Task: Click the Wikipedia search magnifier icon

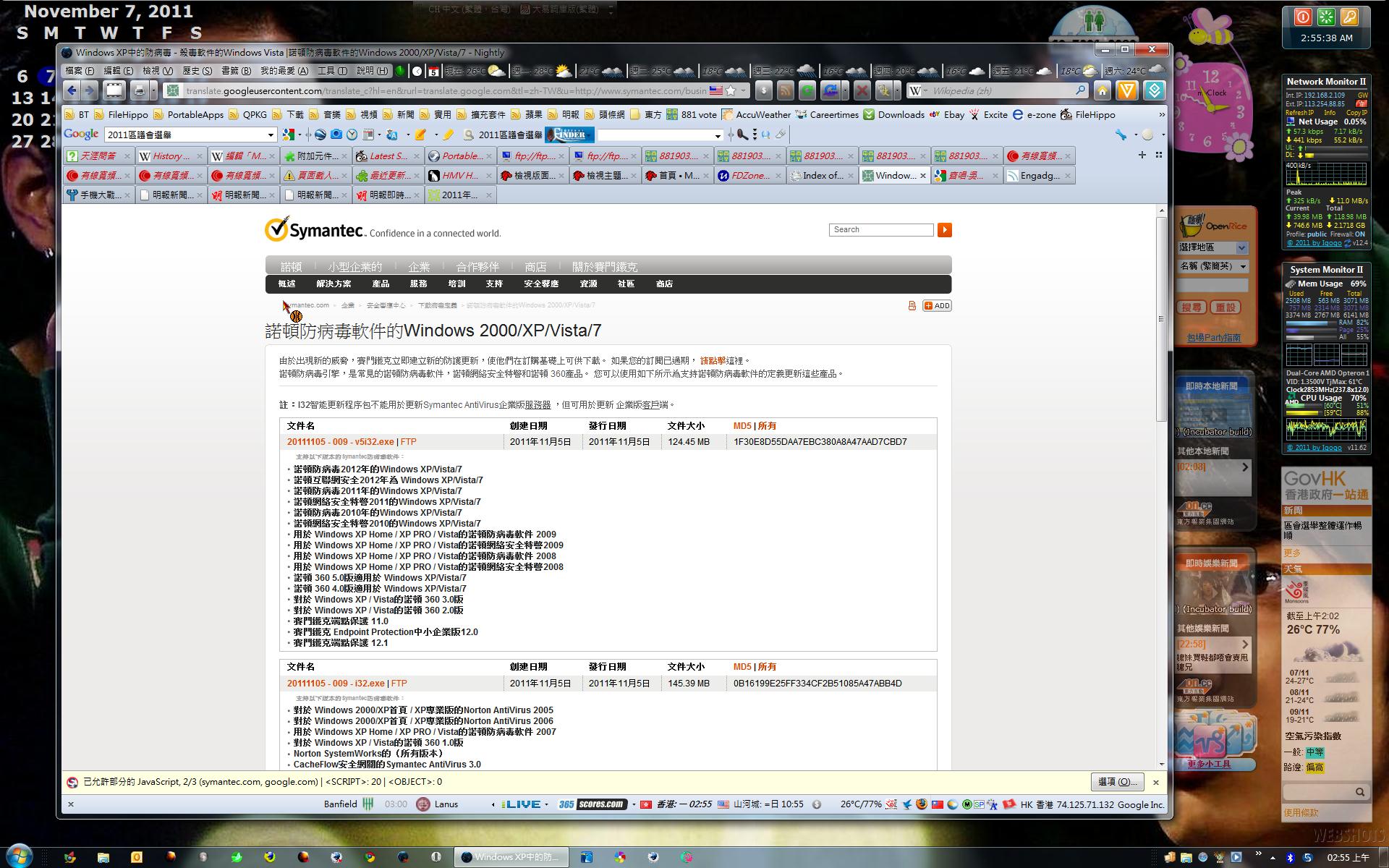Action: (x=1080, y=90)
